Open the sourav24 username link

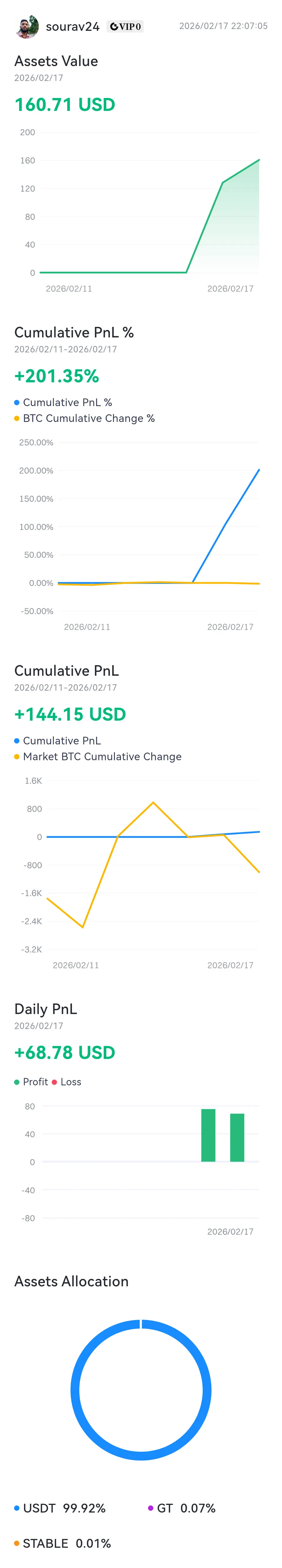coord(73,27)
